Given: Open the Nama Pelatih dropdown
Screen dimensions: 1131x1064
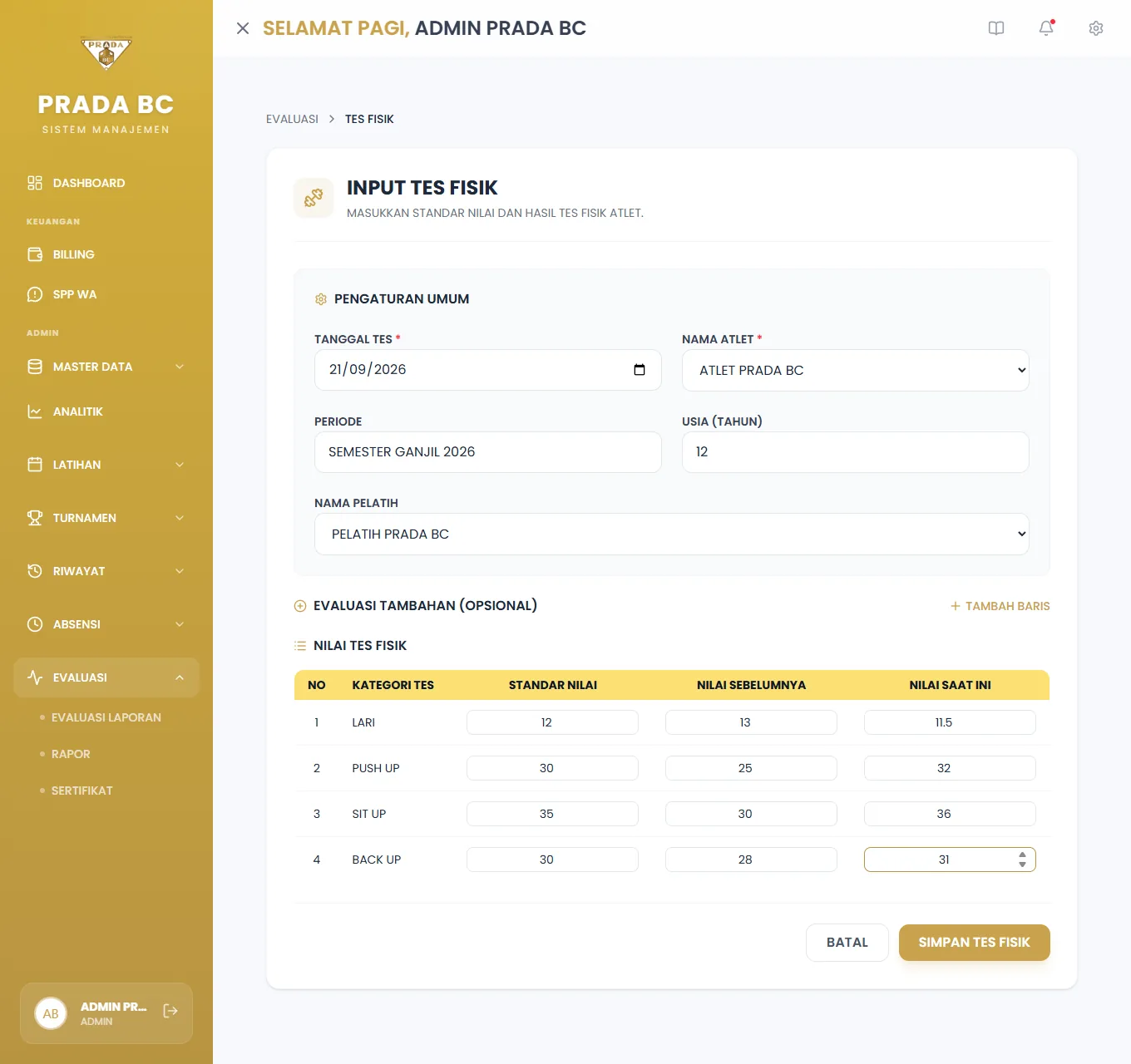Looking at the screenshot, I should click(x=672, y=534).
